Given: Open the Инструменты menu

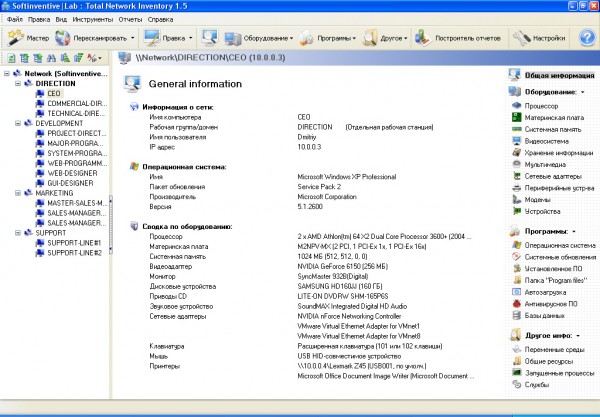Looking at the screenshot, I should pos(92,18).
